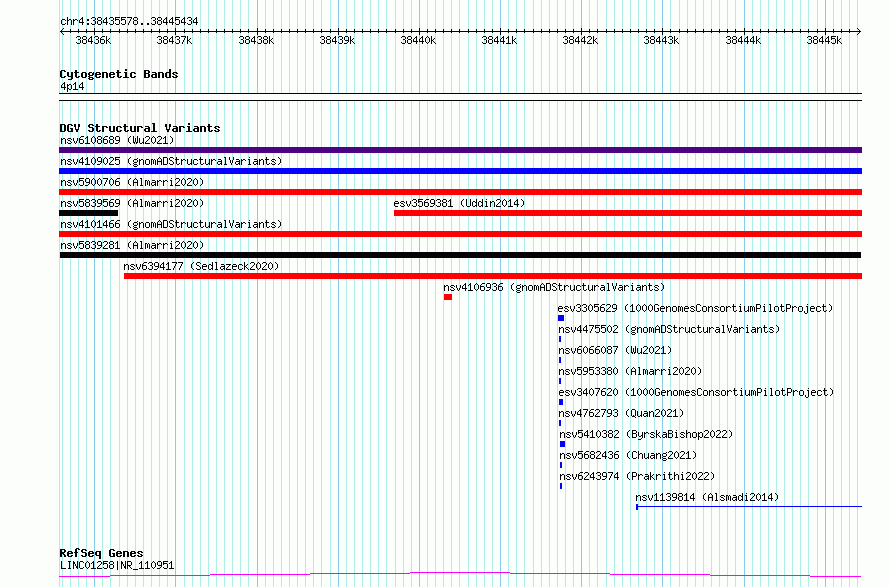Viewport: 890px width, 587px height.
Task: Click the 38440k ruler tick label
Action: [x=418, y=40]
